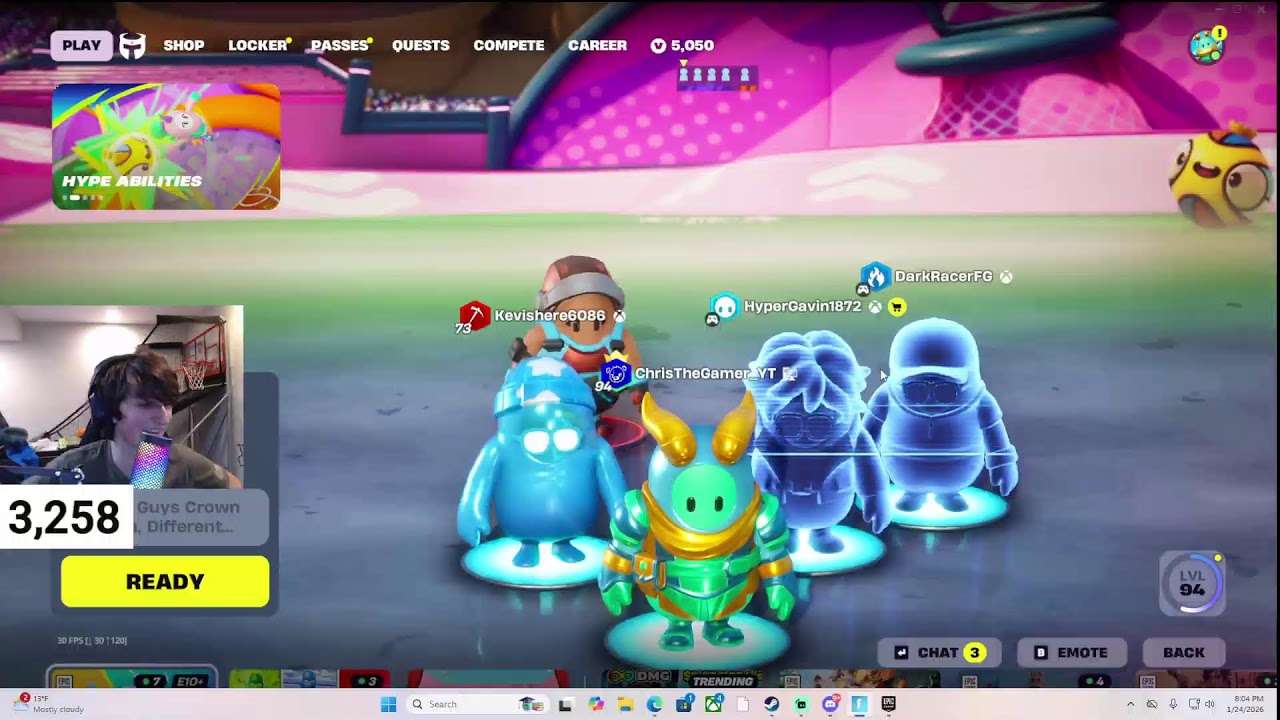The image size is (1280, 720).
Task: Click the yellow READY button
Action: click(165, 581)
